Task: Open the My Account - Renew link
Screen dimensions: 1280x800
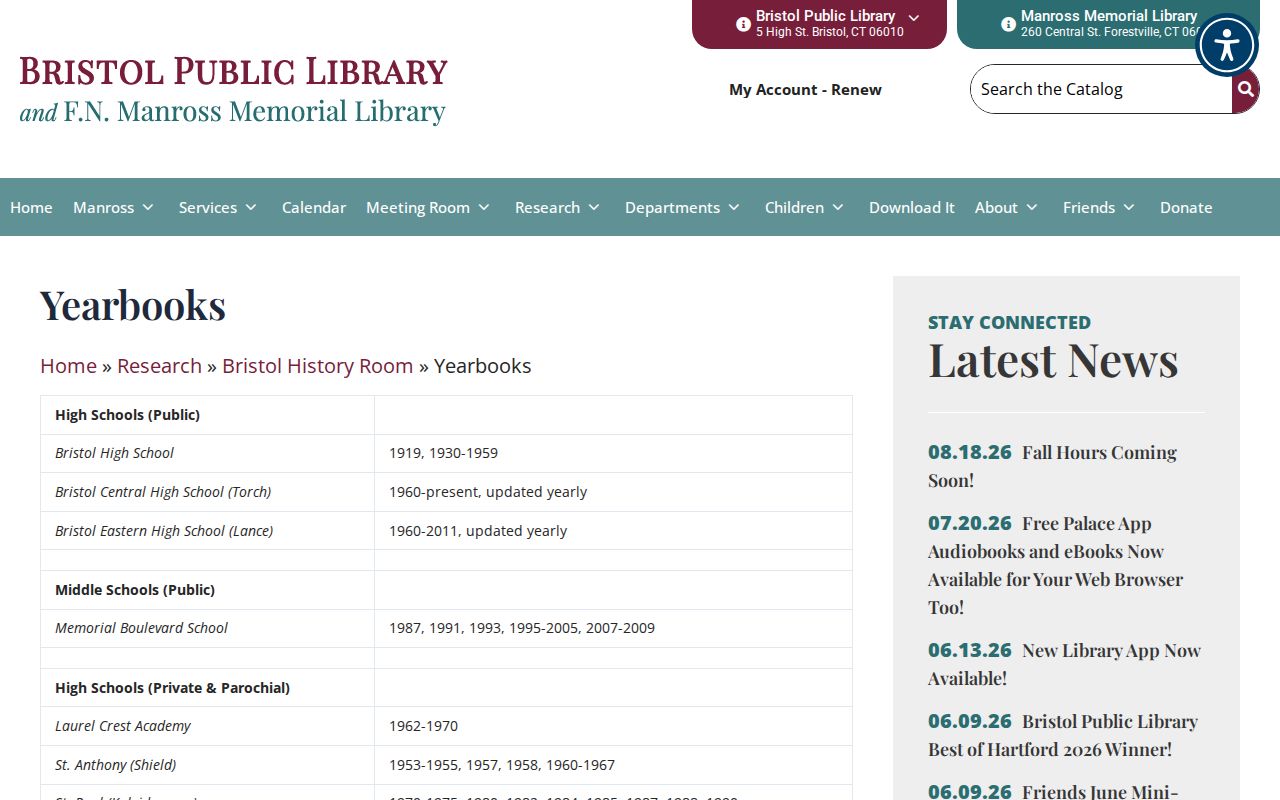Action: (805, 90)
